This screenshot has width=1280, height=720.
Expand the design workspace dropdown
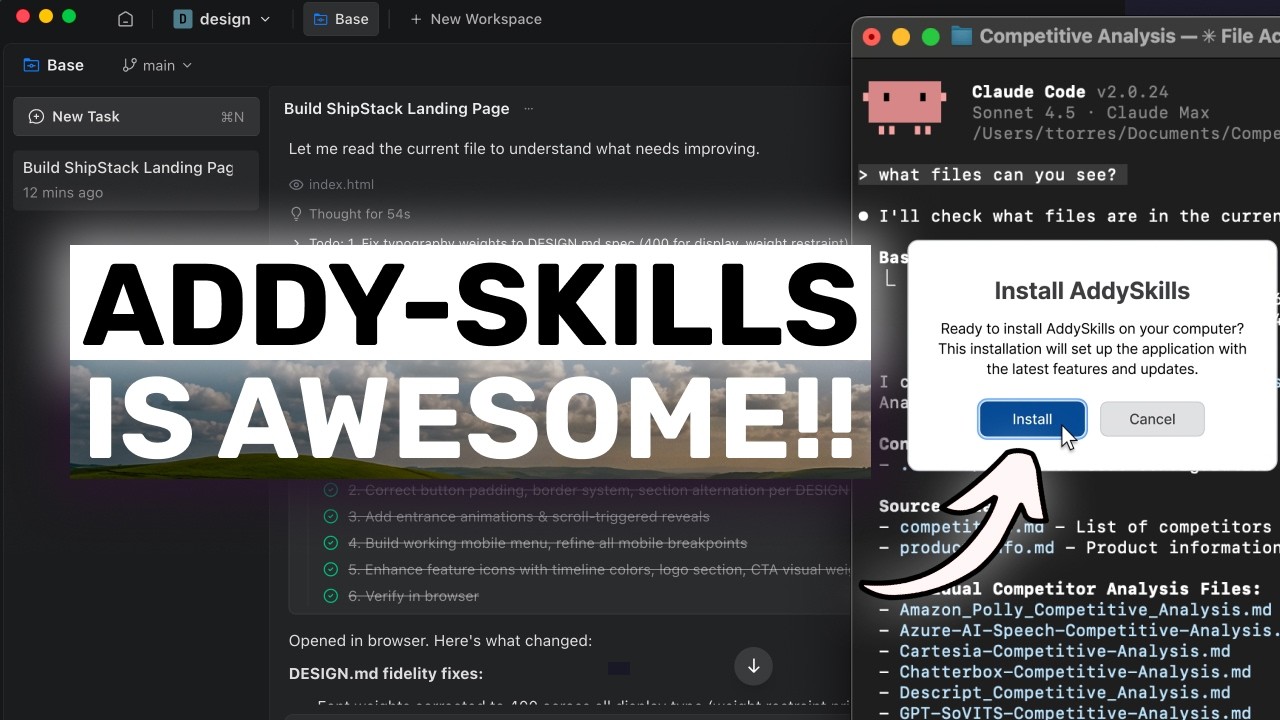pyautogui.click(x=222, y=19)
